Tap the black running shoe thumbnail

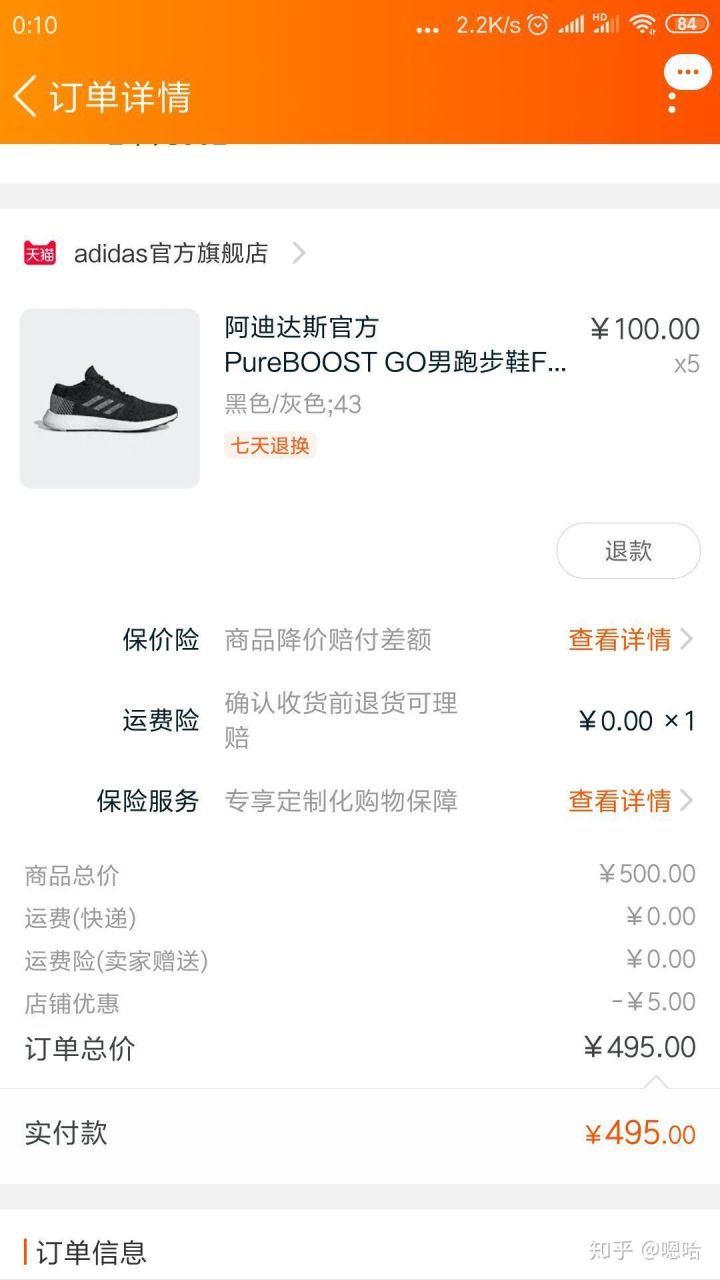[110, 398]
